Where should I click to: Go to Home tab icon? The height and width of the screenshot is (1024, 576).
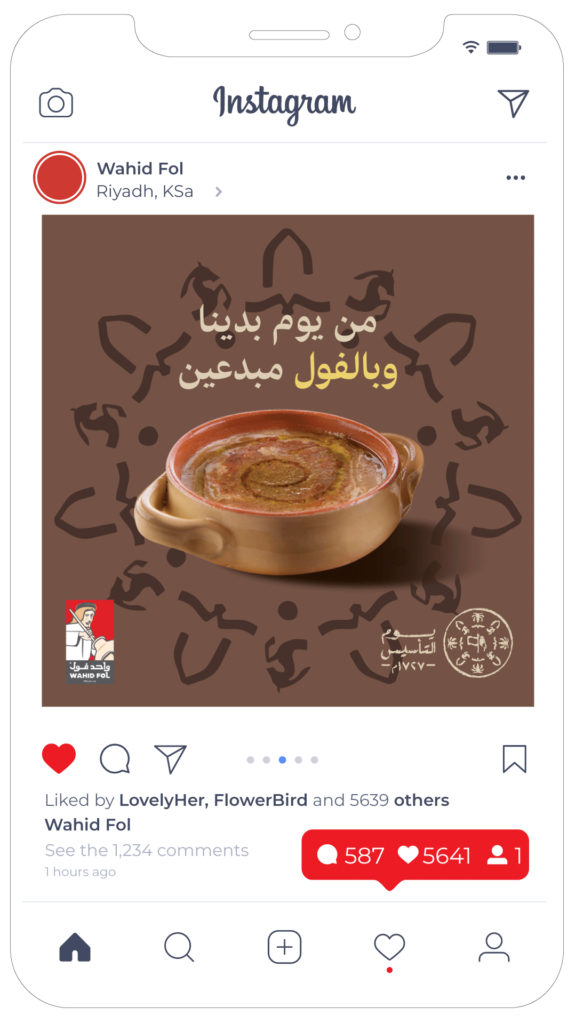click(x=75, y=947)
